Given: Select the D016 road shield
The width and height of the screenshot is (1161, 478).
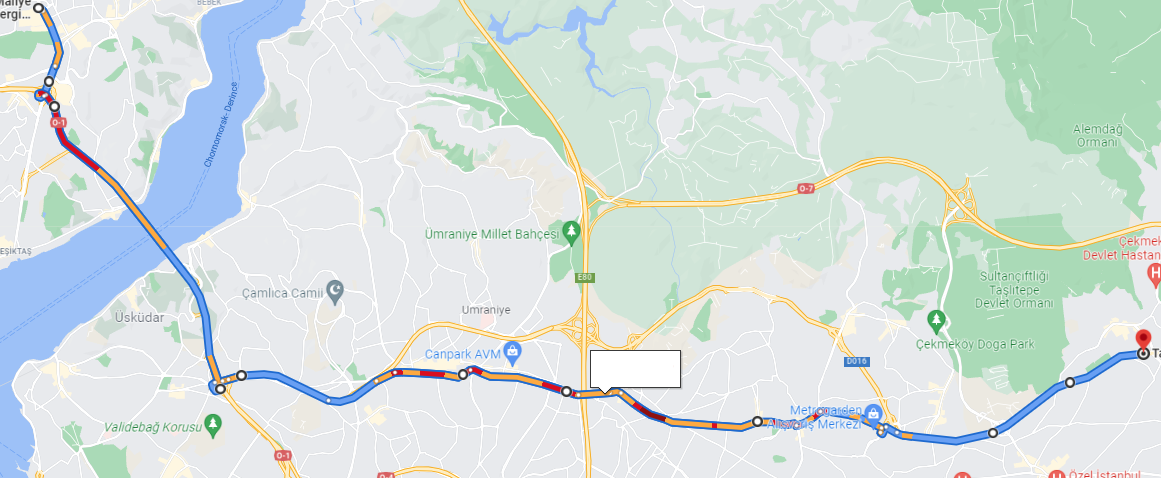Looking at the screenshot, I should [x=856, y=361].
